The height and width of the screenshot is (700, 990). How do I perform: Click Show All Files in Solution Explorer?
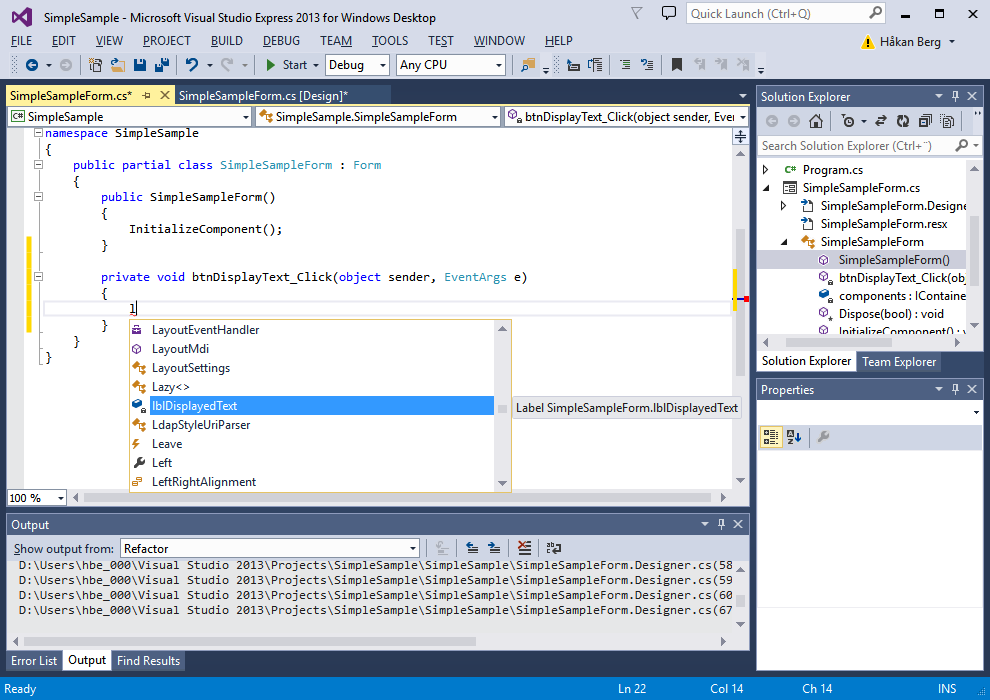pyautogui.click(x=947, y=121)
